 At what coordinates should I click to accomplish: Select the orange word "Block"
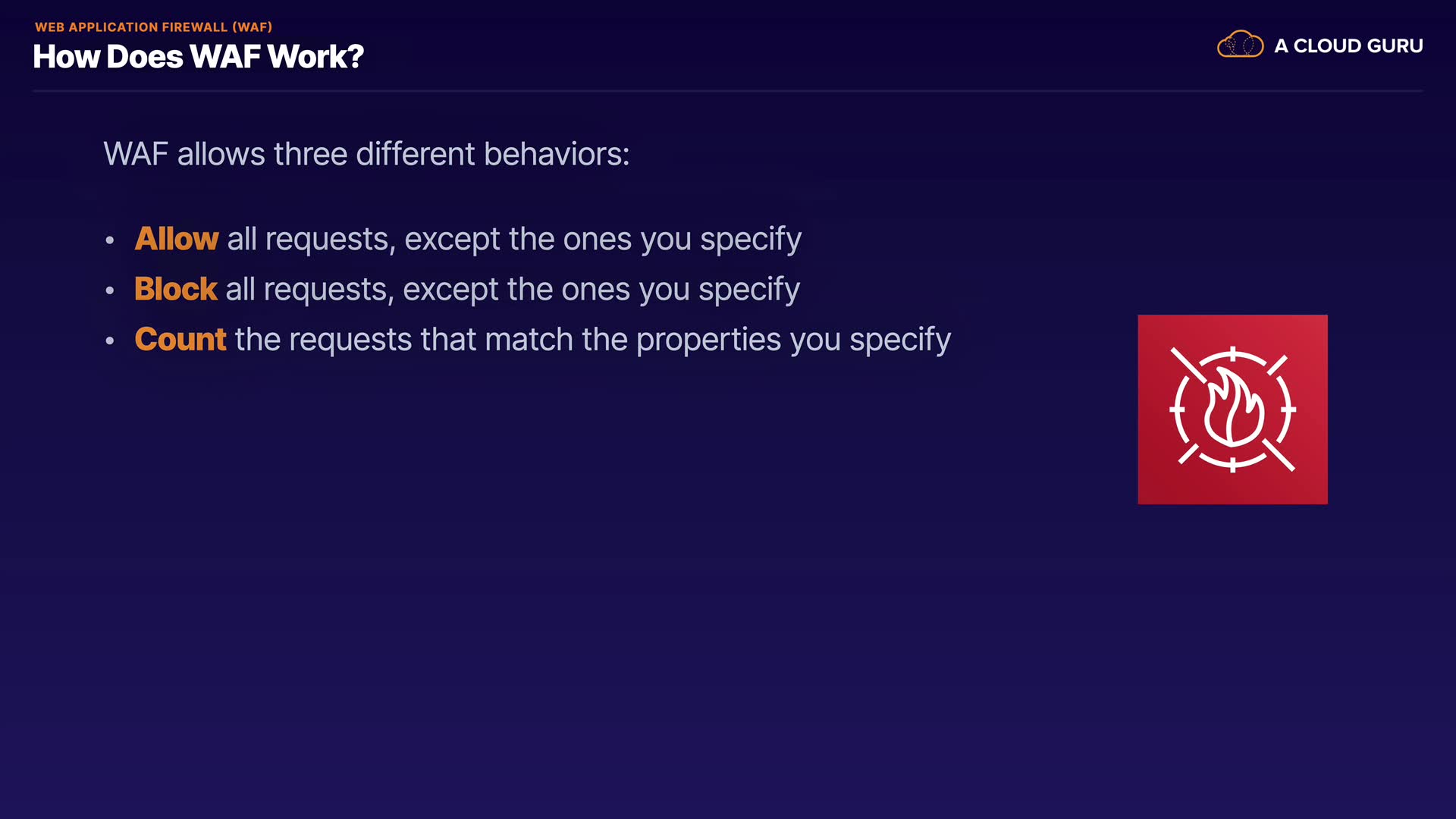[x=175, y=289]
